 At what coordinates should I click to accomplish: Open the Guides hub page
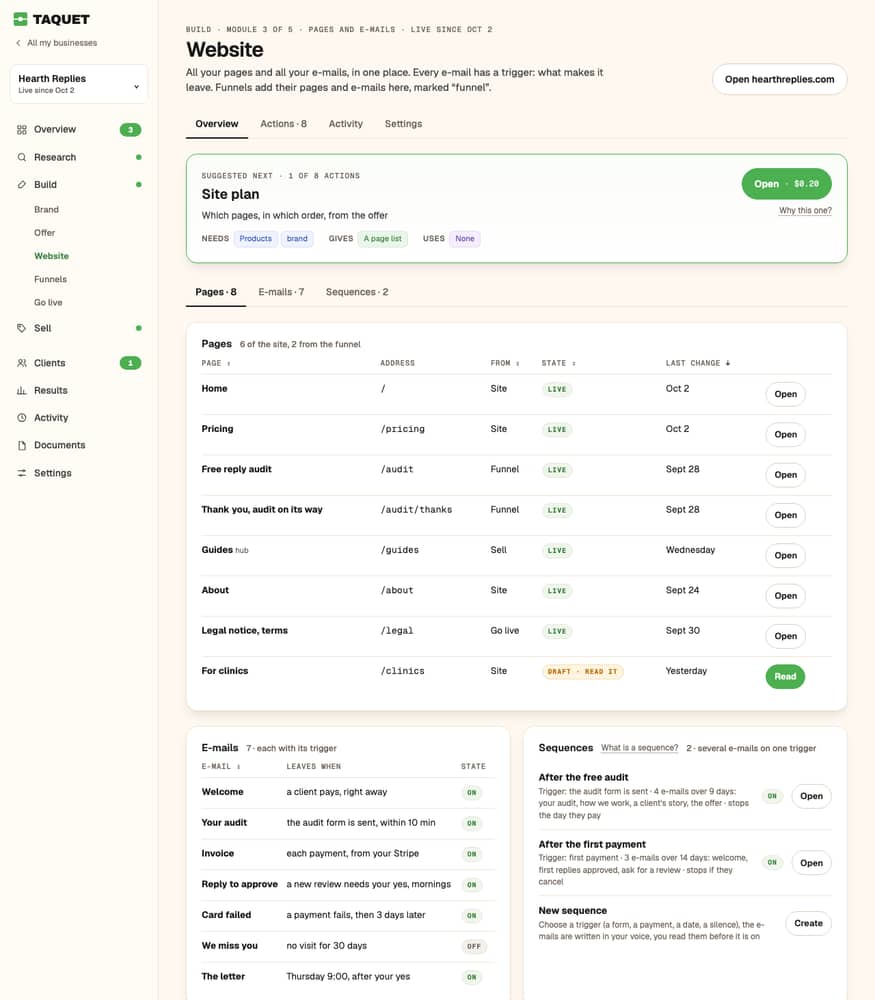785,555
